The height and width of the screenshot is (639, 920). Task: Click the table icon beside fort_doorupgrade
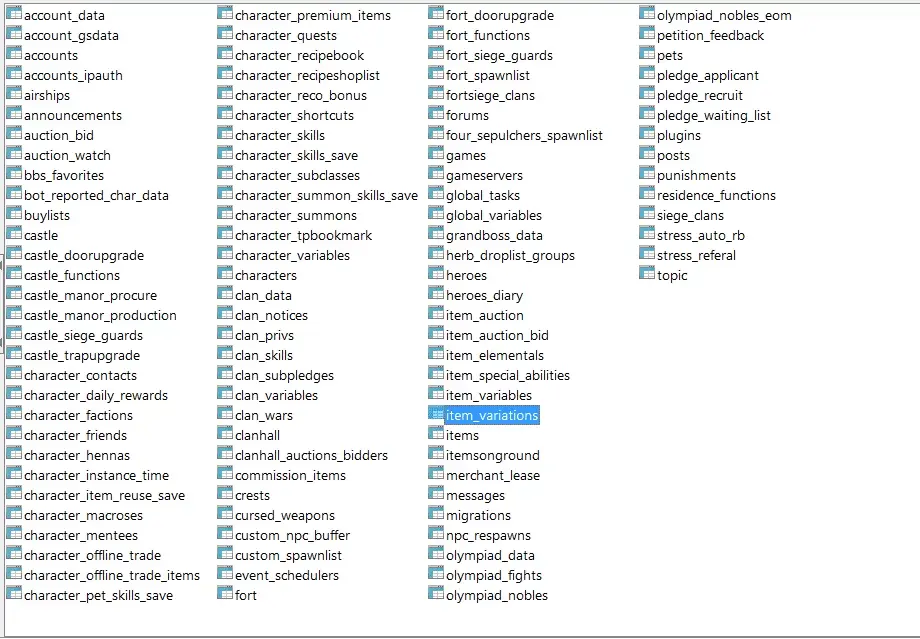pos(436,13)
